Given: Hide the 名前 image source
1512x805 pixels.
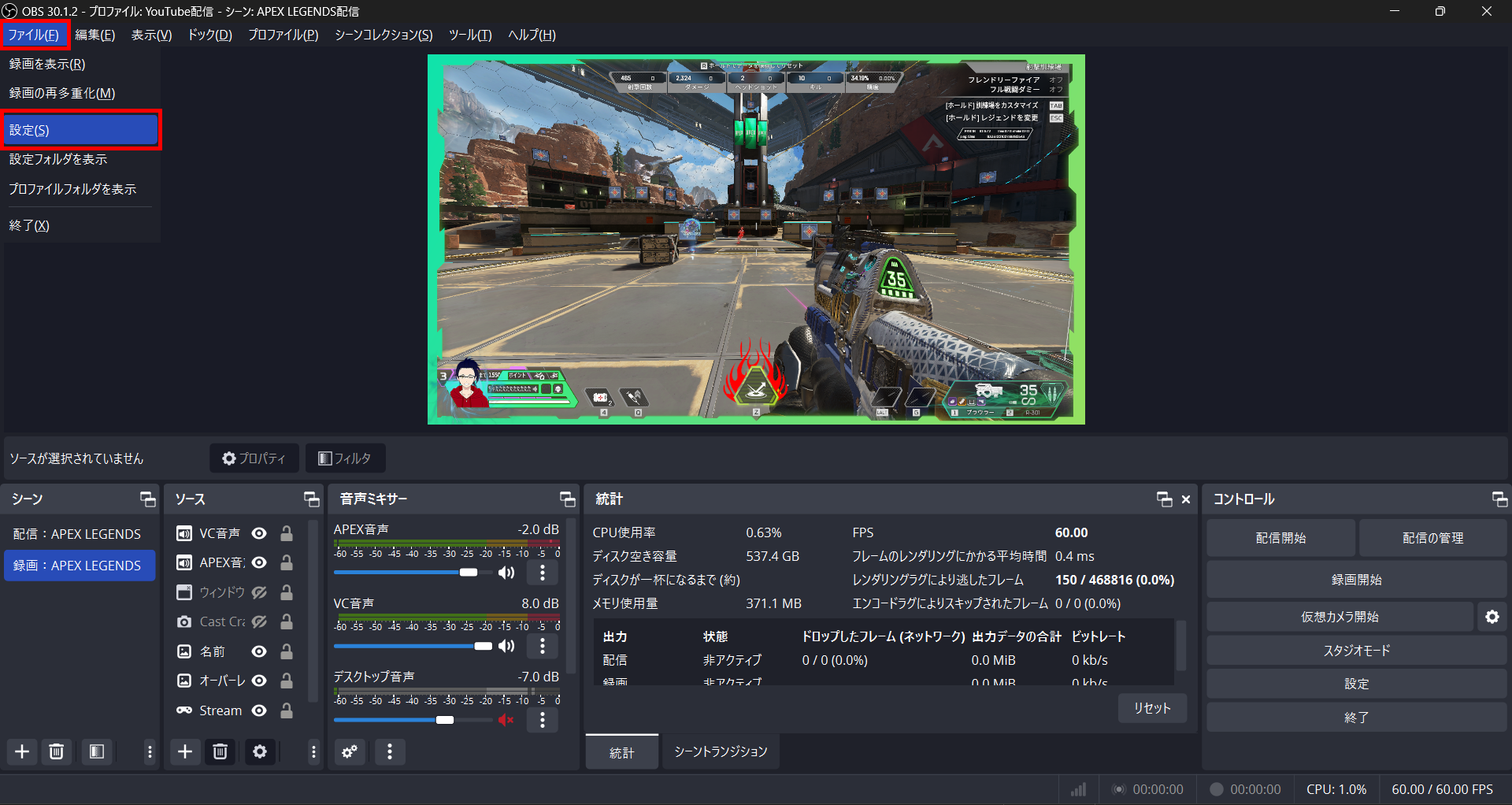Looking at the screenshot, I should point(259,651).
